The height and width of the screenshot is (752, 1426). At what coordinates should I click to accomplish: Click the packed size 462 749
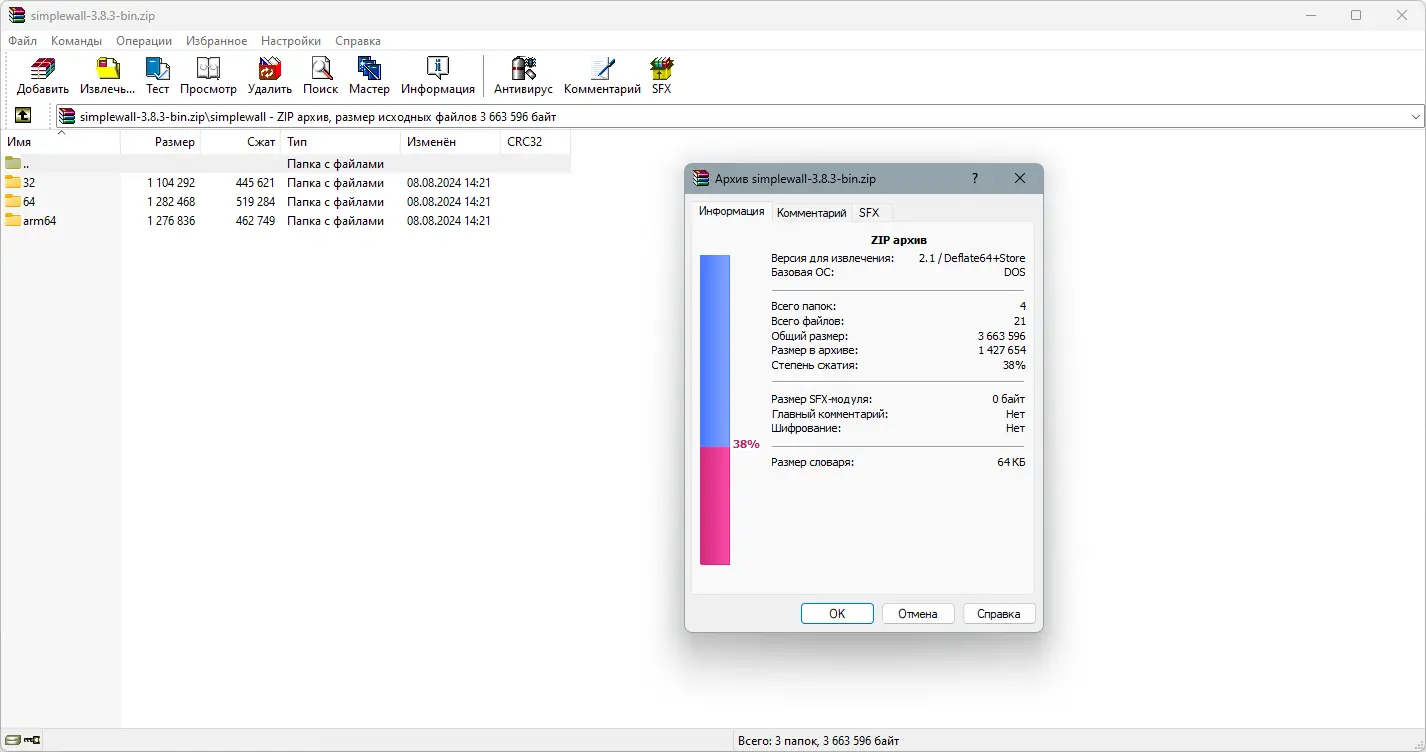coord(255,221)
